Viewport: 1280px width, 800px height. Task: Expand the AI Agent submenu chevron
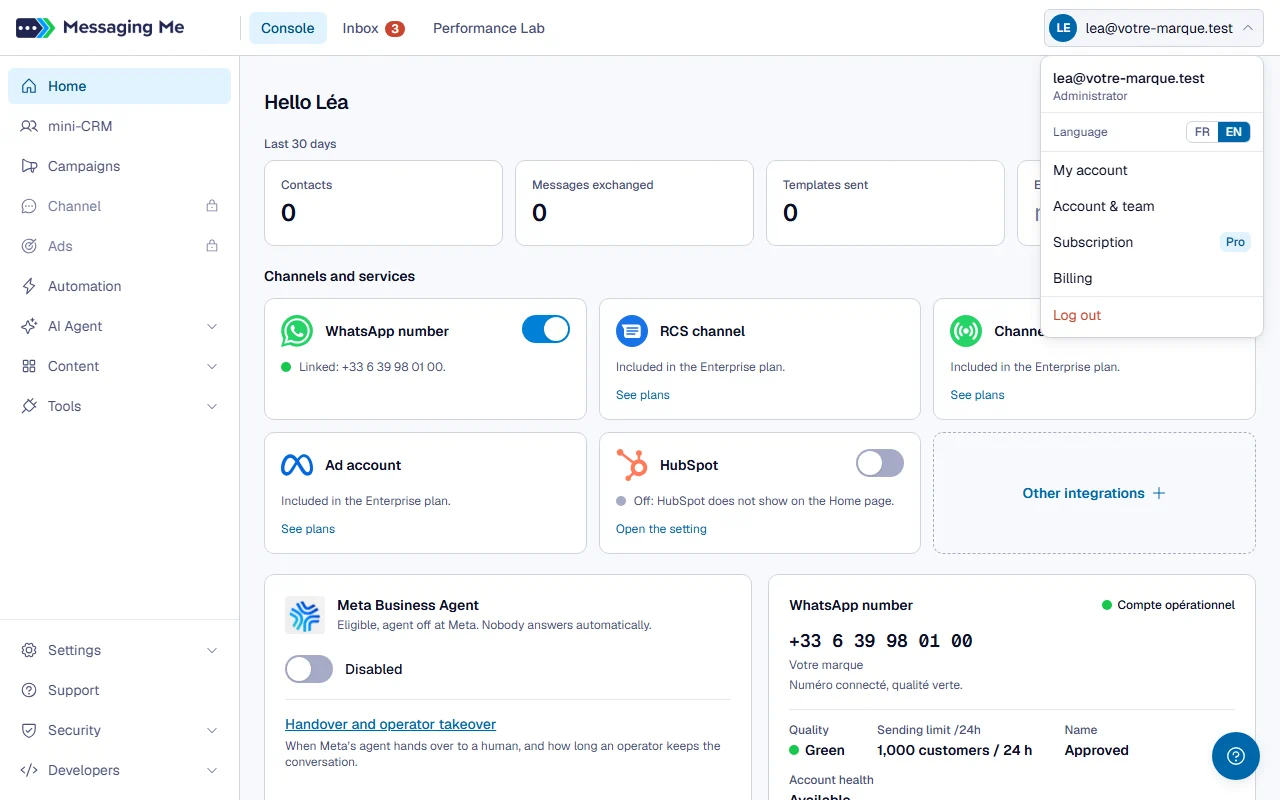(212, 326)
